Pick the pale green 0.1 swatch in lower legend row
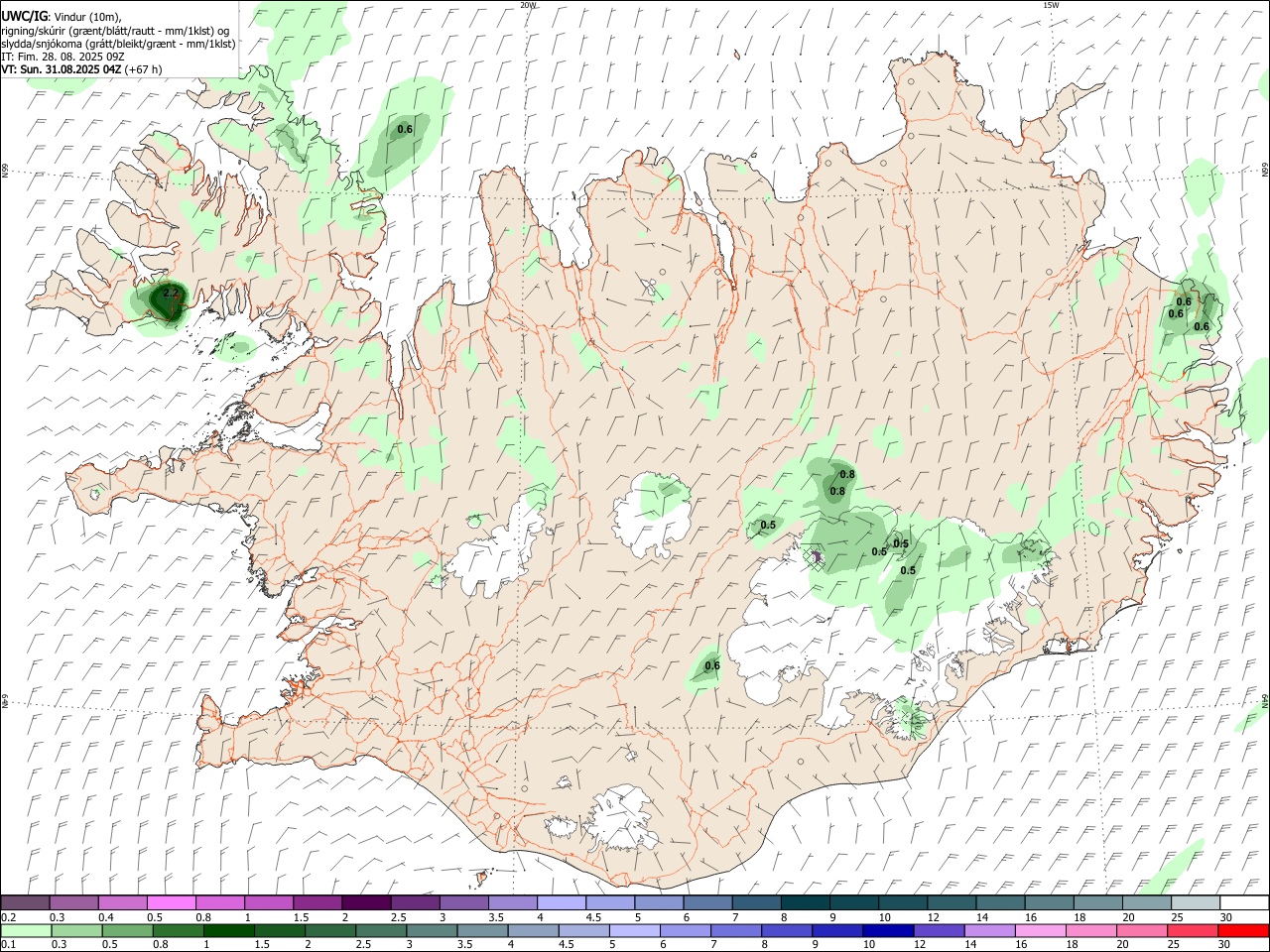 26,930
